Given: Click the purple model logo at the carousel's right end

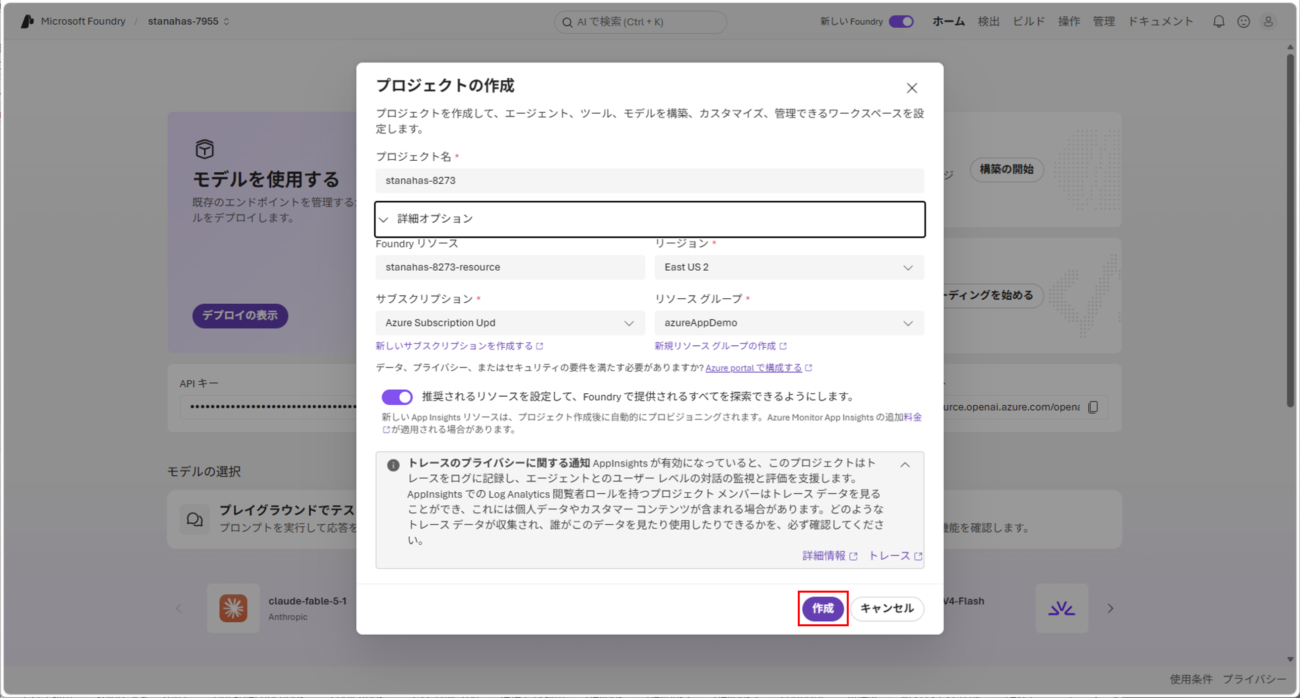Looking at the screenshot, I should [1061, 608].
